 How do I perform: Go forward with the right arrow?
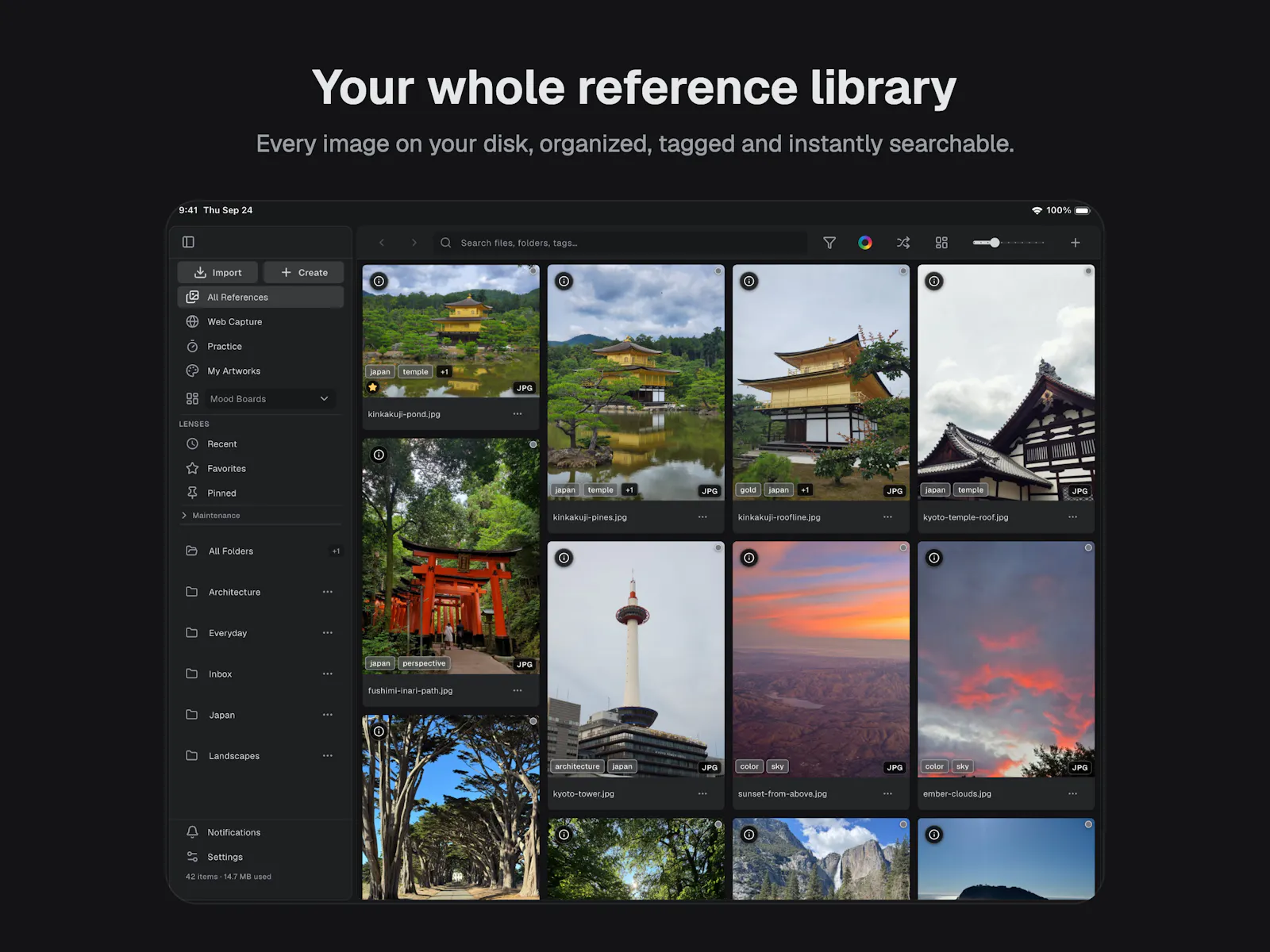pyautogui.click(x=414, y=243)
